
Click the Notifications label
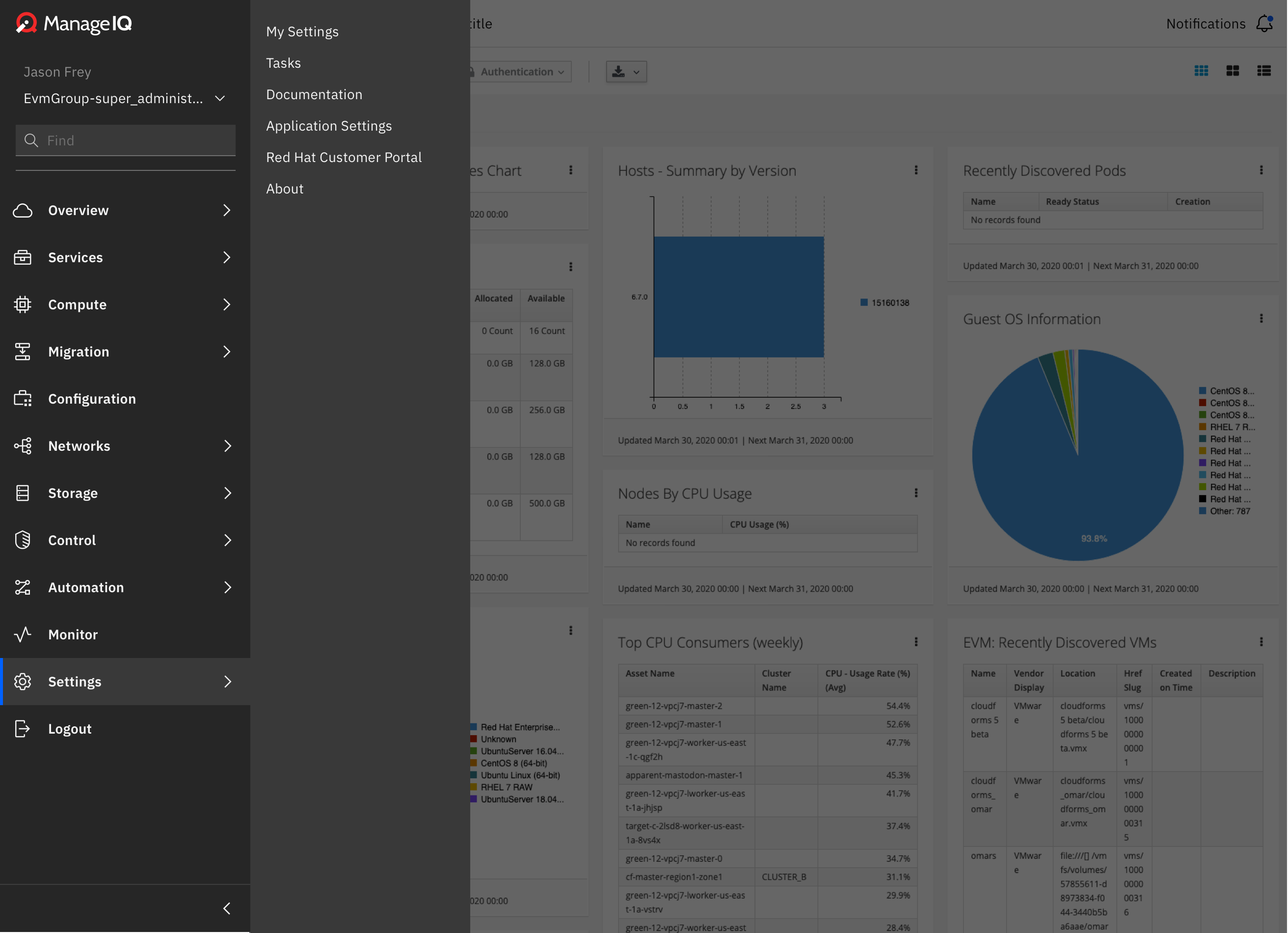(x=1206, y=24)
